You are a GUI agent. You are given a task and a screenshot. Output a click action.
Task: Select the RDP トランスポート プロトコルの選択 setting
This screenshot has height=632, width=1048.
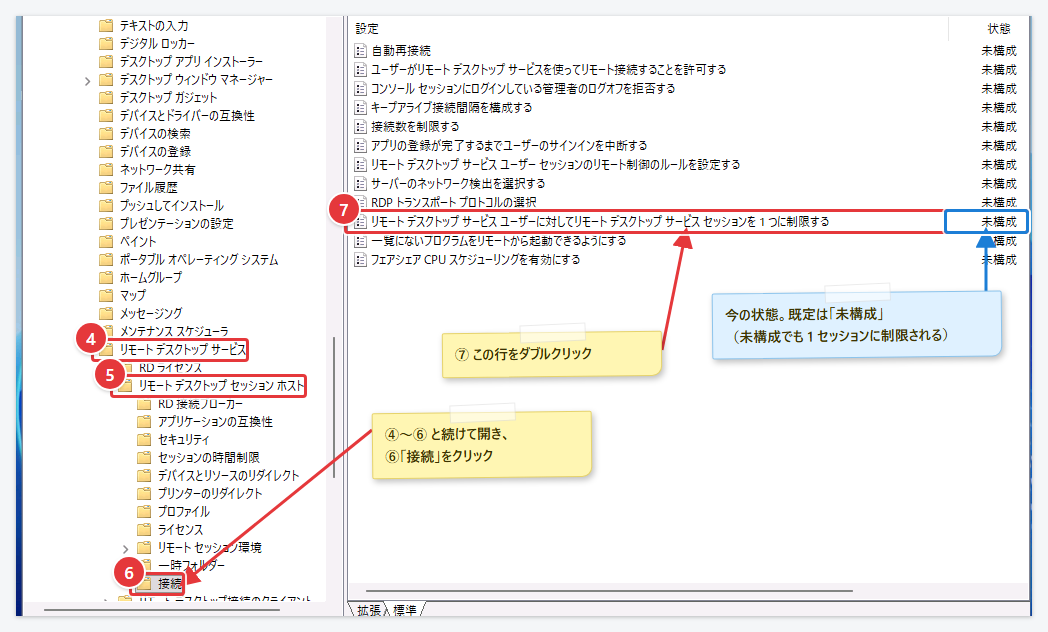pos(453,202)
